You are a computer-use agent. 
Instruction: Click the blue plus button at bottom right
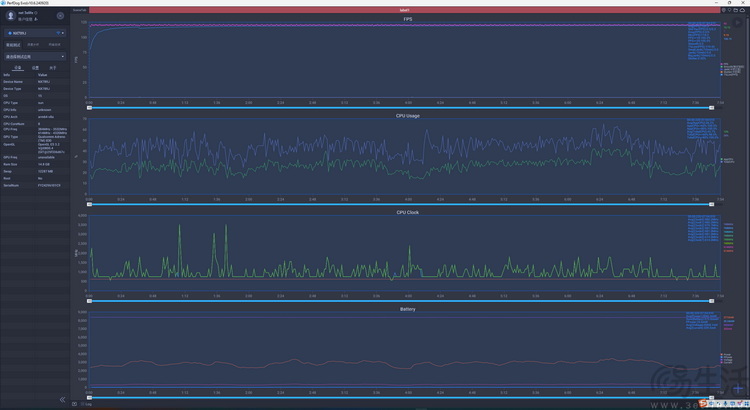[738, 388]
